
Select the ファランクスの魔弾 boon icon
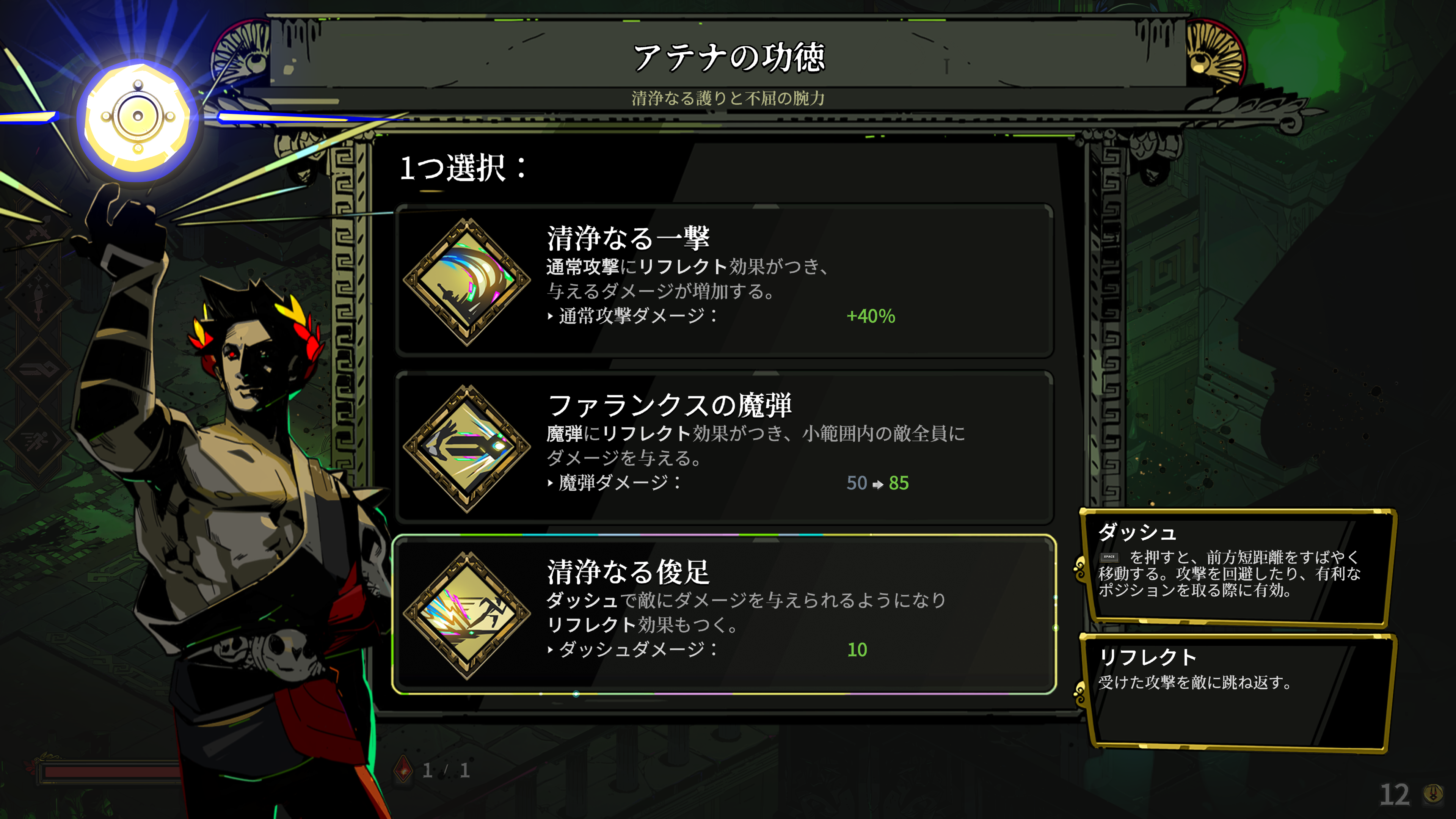pyautogui.click(x=467, y=448)
